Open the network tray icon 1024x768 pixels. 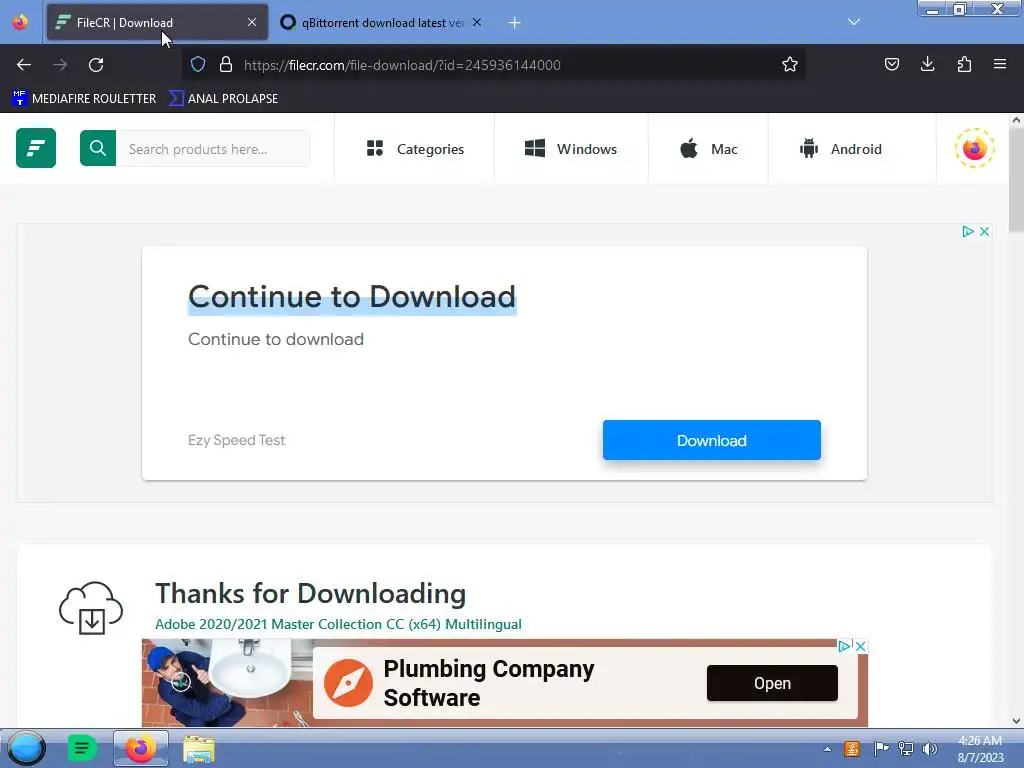click(x=906, y=748)
